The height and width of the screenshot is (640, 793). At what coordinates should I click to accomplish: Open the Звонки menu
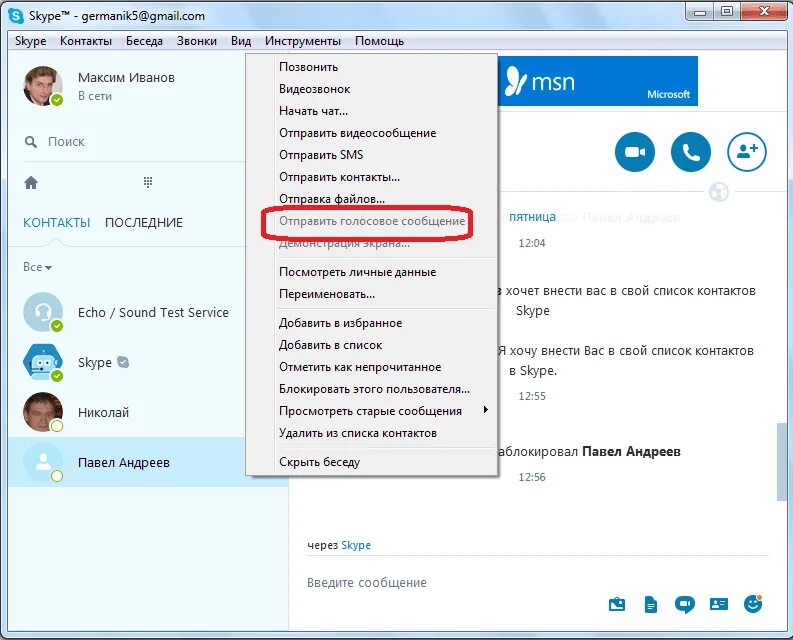click(x=197, y=41)
